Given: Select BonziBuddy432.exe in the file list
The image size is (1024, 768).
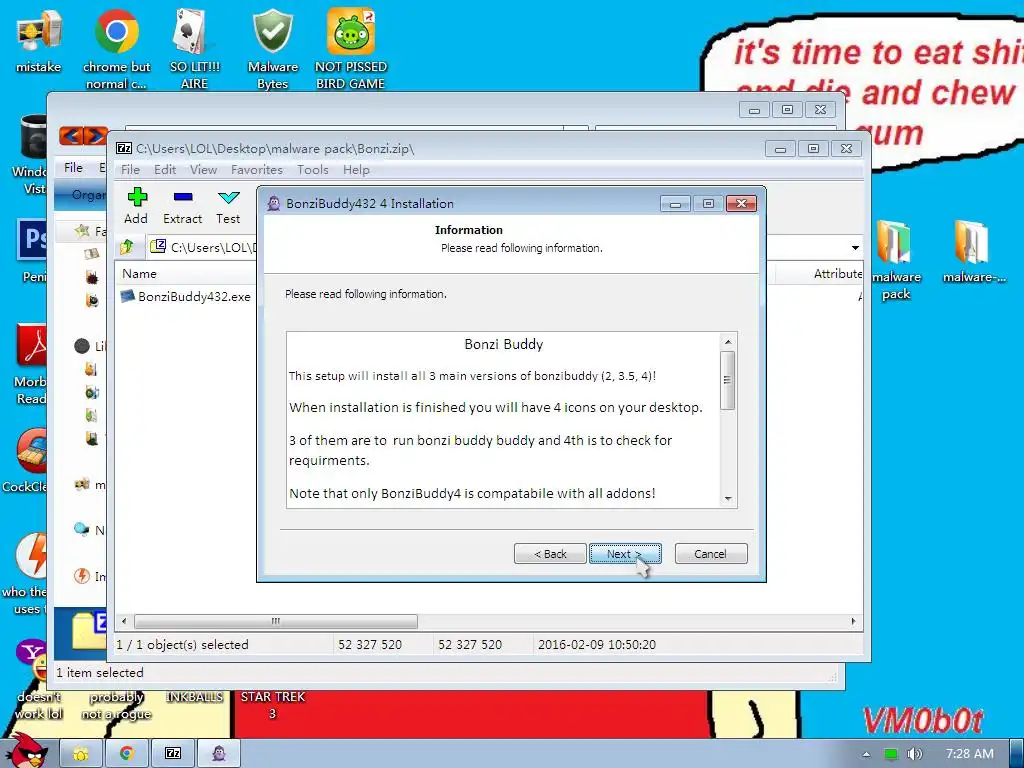Looking at the screenshot, I should (x=186, y=296).
